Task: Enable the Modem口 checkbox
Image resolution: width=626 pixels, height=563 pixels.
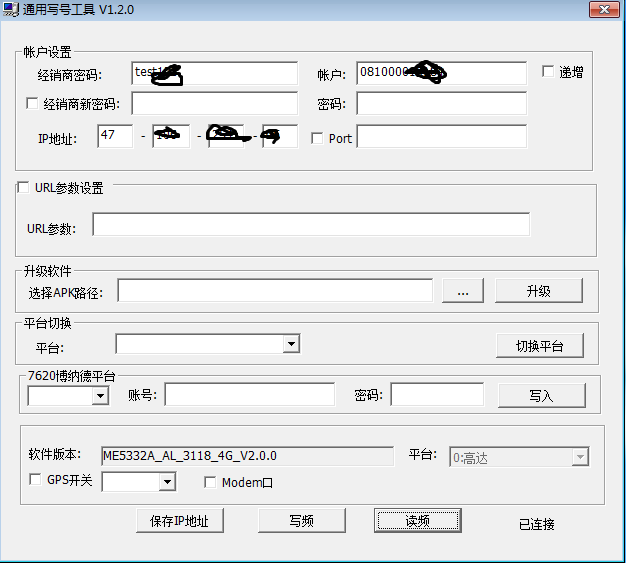Action: pos(210,483)
